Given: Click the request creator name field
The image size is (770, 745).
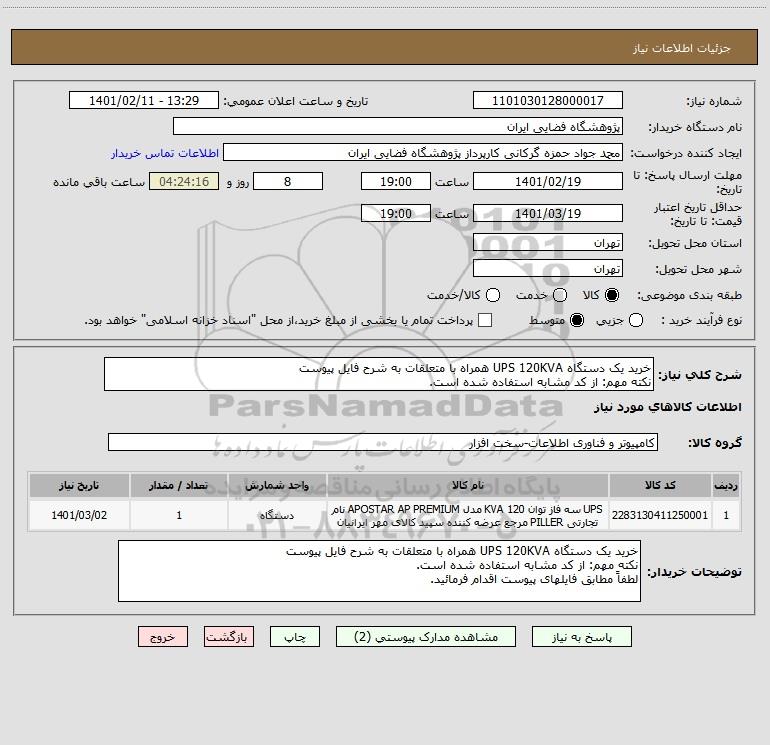Looking at the screenshot, I should [x=423, y=153].
